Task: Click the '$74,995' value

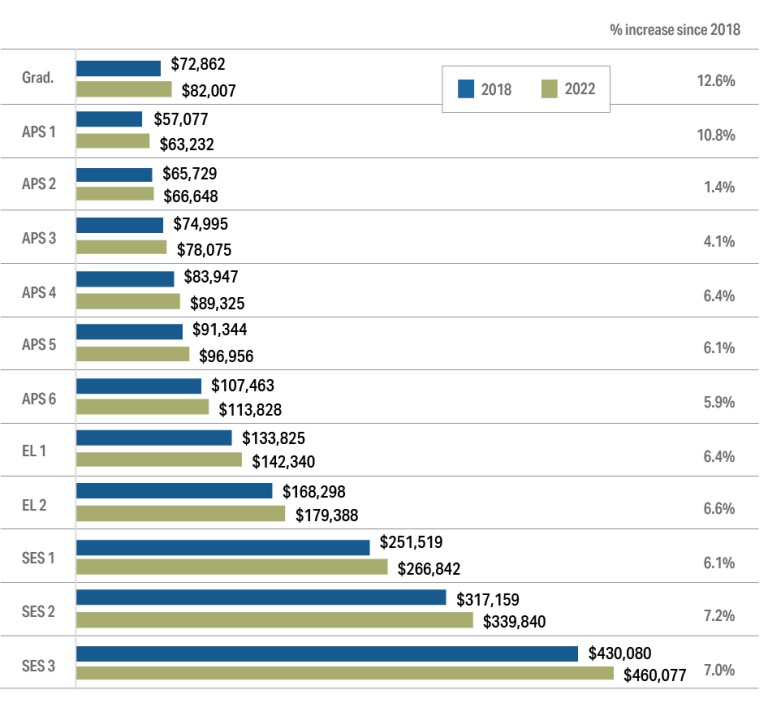Action: [200, 224]
